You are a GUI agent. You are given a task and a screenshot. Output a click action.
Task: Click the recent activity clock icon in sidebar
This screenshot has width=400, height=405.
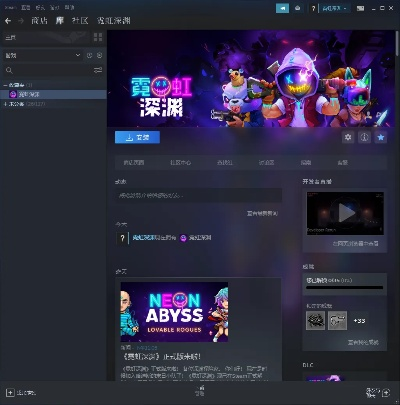89,55
